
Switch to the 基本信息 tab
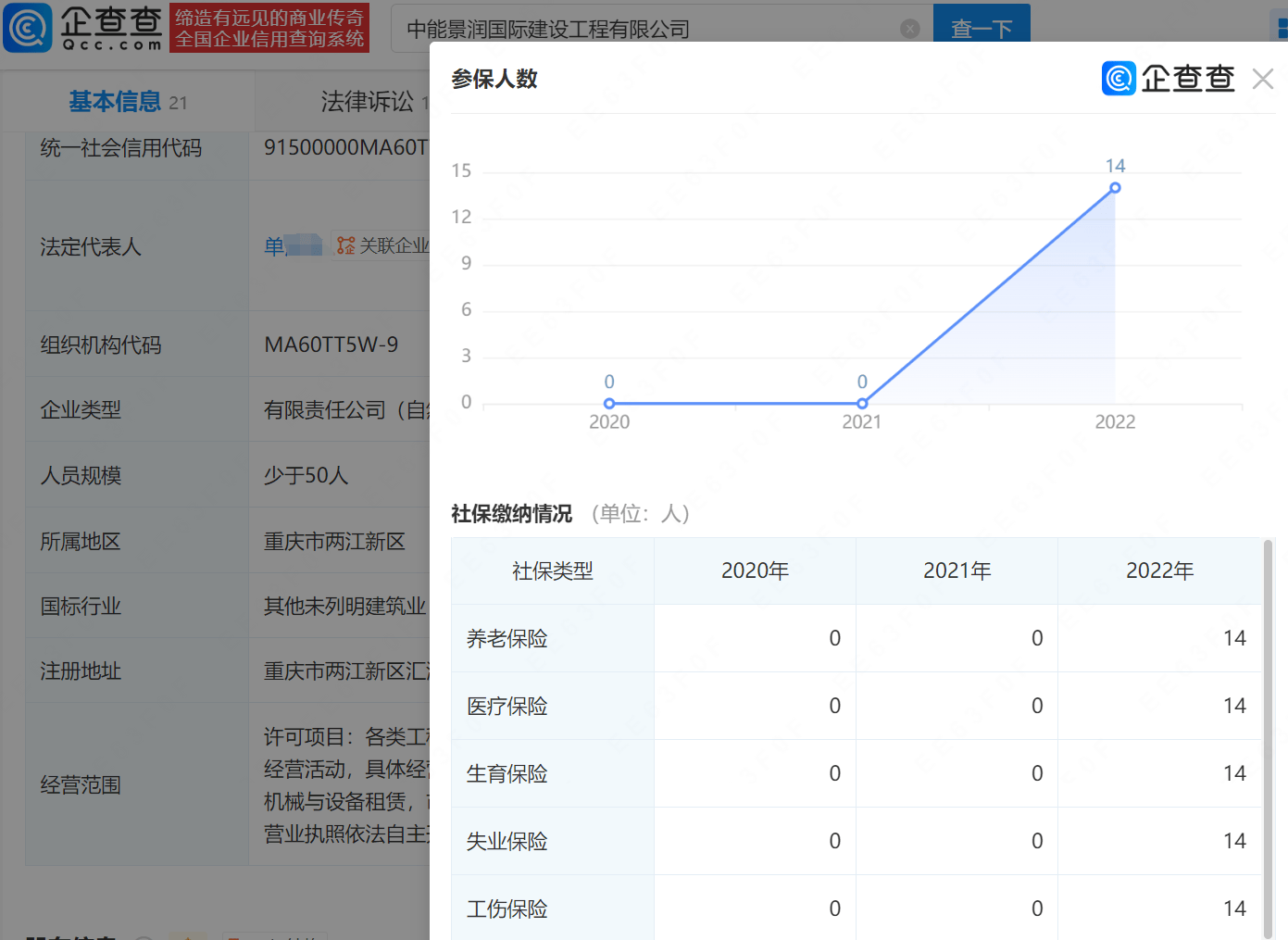tap(116, 102)
